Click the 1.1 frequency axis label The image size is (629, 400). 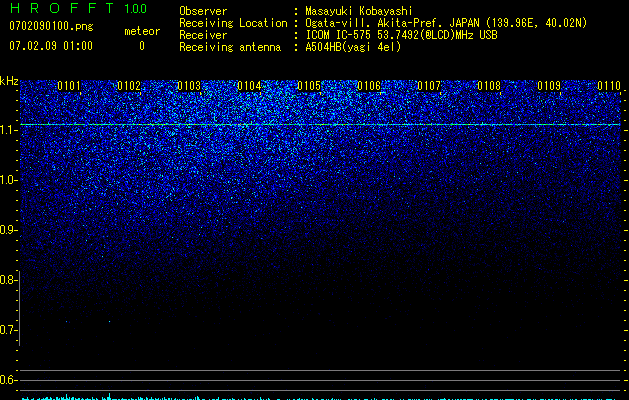9,130
